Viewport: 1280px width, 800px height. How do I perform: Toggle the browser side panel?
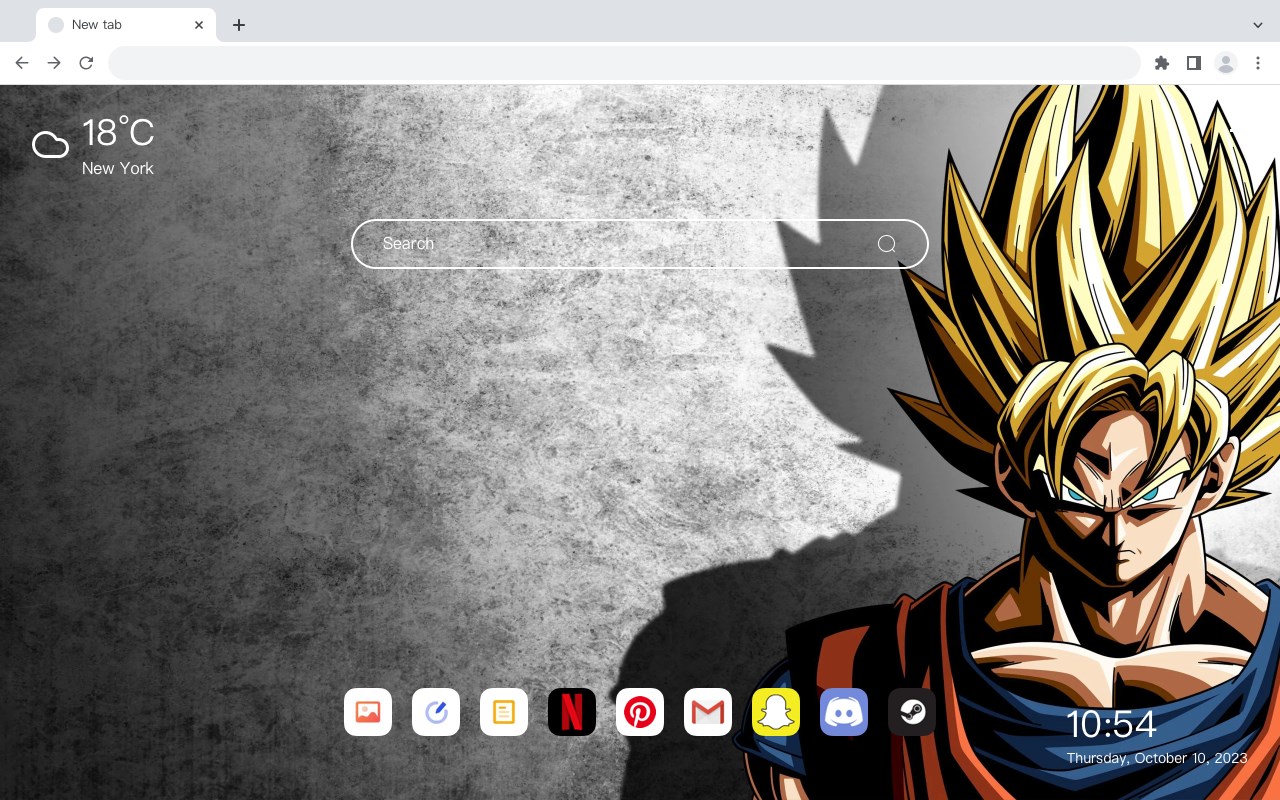pyautogui.click(x=1194, y=63)
